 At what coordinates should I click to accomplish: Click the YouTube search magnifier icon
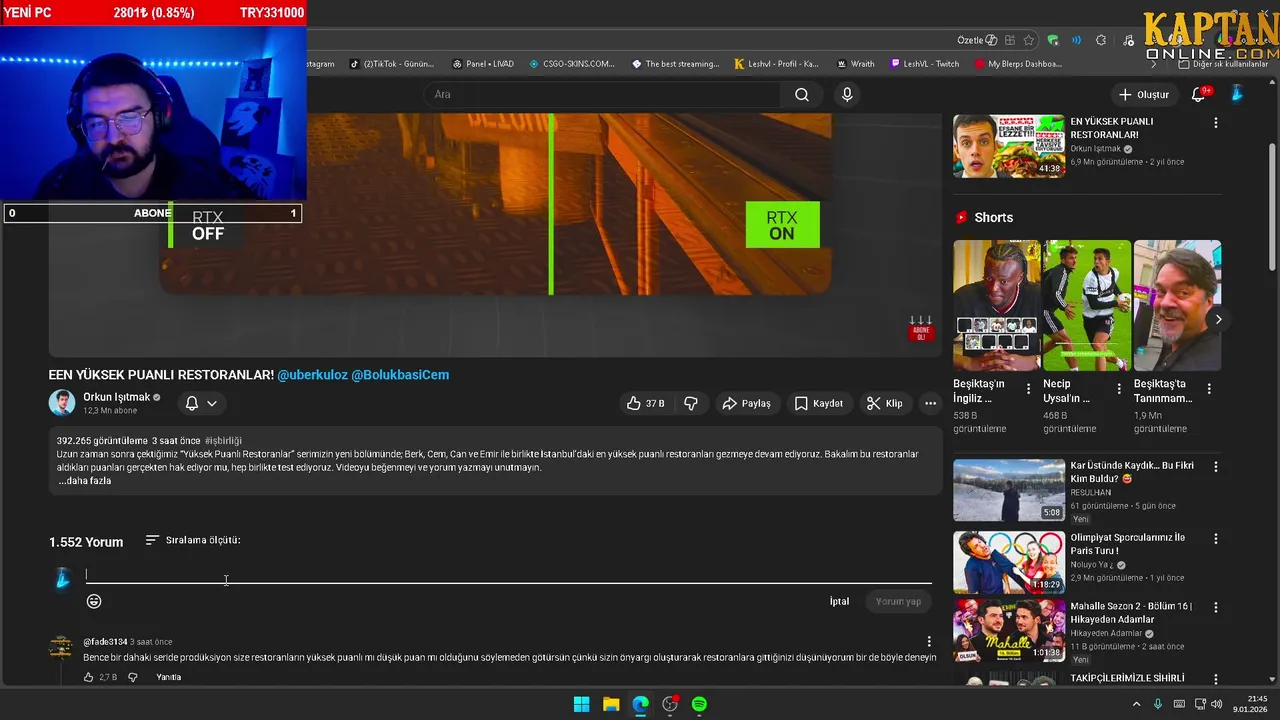[802, 94]
